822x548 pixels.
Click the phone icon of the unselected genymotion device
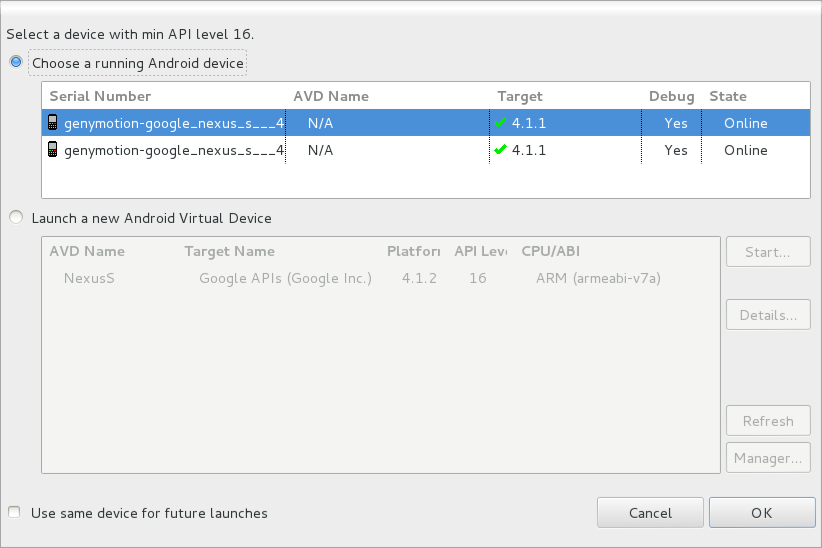tap(52, 149)
